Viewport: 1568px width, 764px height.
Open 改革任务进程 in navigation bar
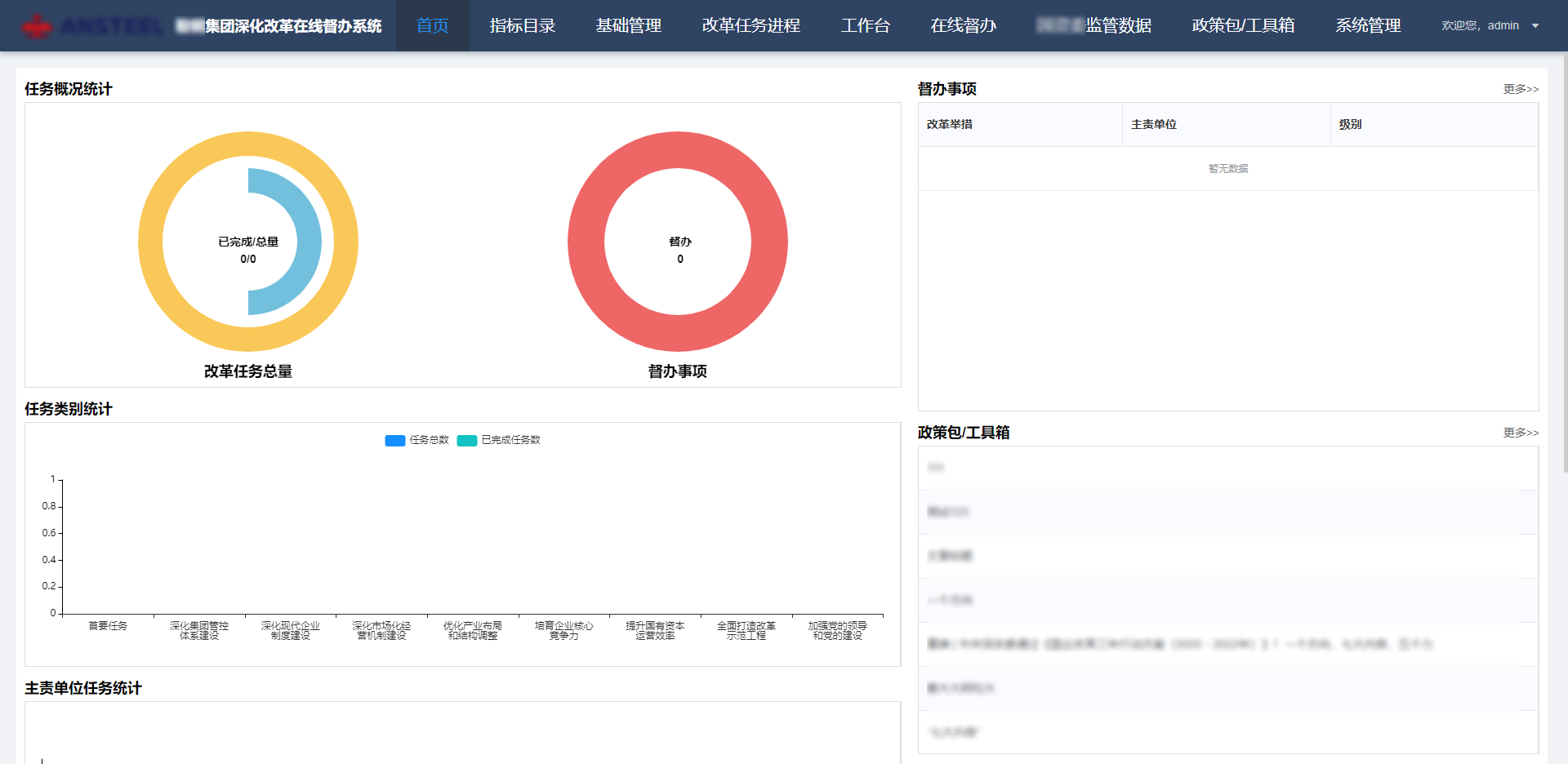pos(751,26)
